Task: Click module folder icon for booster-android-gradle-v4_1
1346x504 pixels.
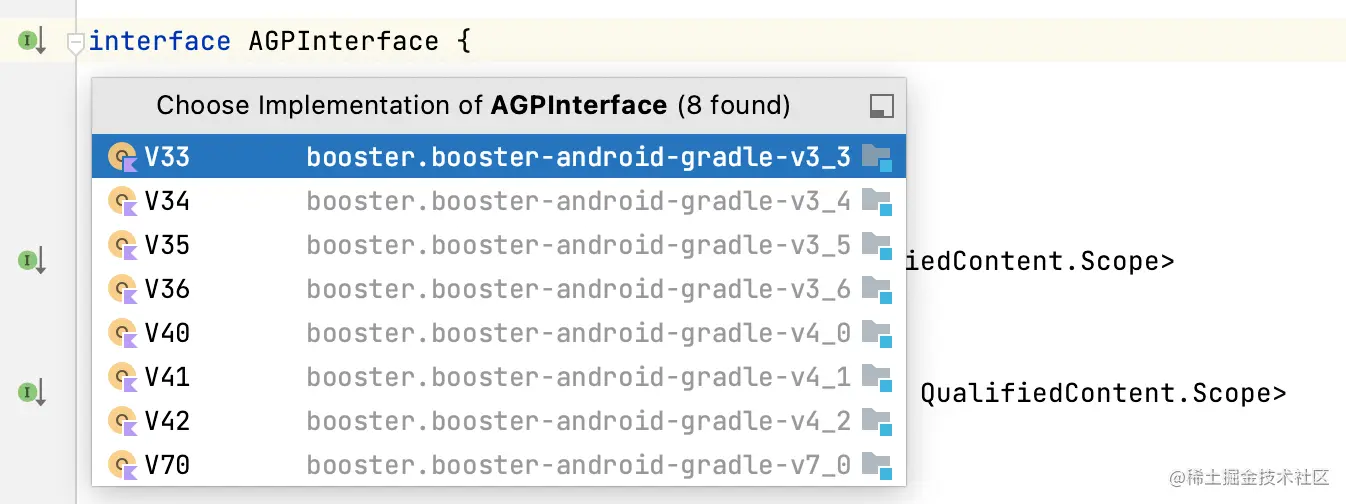Action: tap(877, 378)
